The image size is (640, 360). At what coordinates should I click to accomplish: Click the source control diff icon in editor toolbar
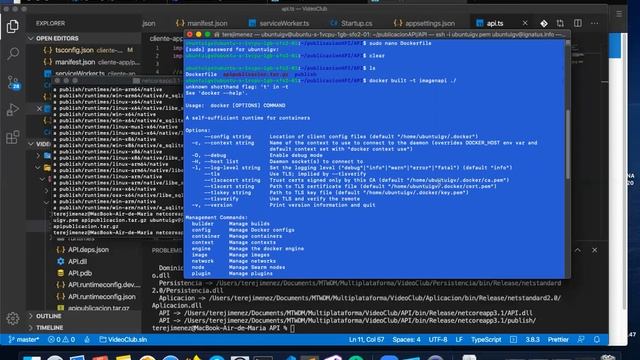(544, 23)
